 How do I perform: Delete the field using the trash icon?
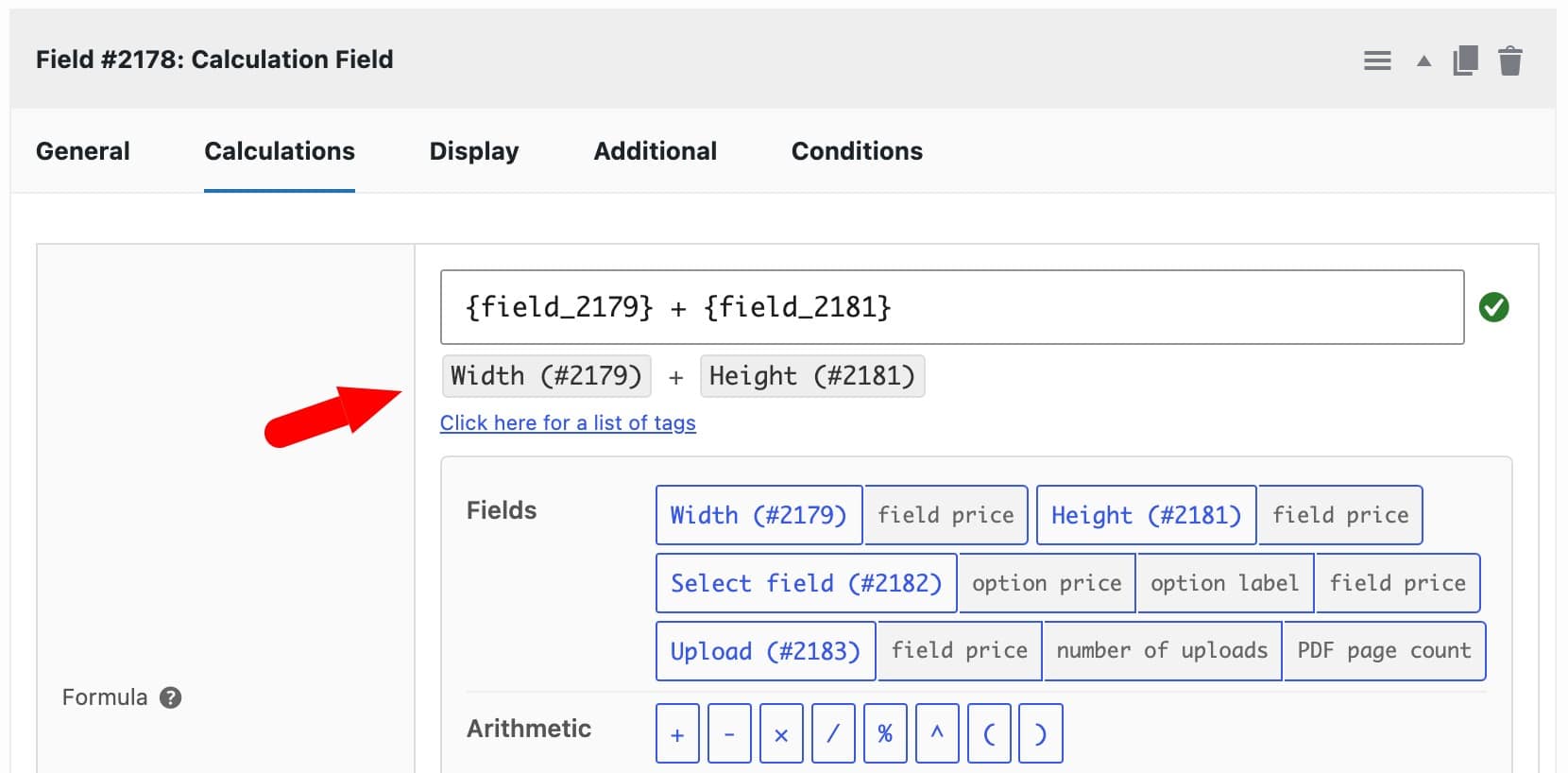click(x=1510, y=60)
